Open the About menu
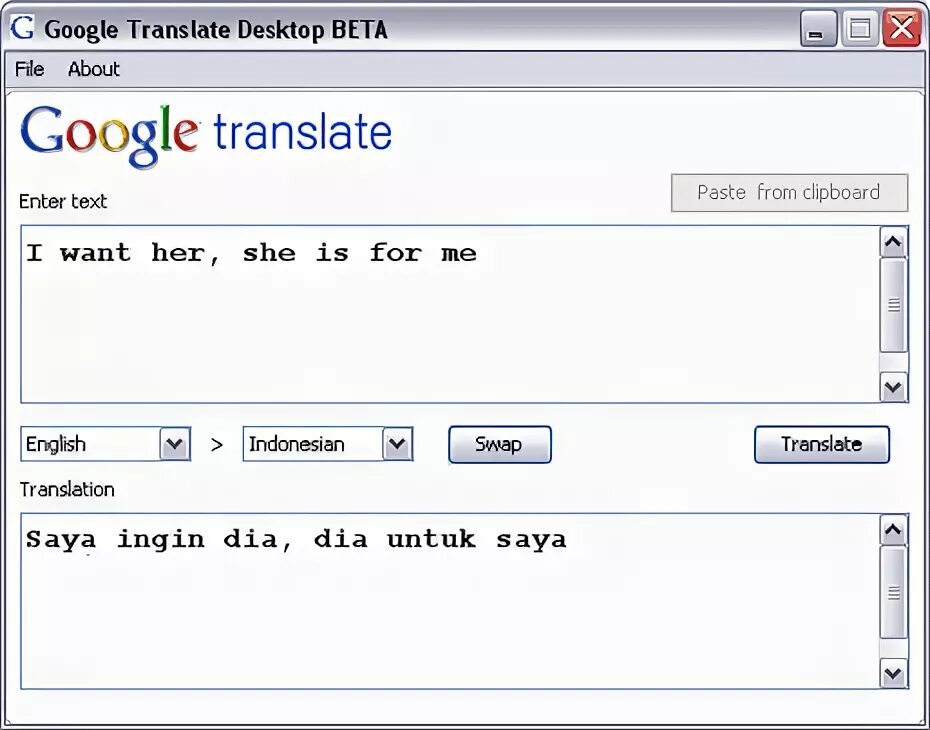The height and width of the screenshot is (730, 930). (94, 69)
